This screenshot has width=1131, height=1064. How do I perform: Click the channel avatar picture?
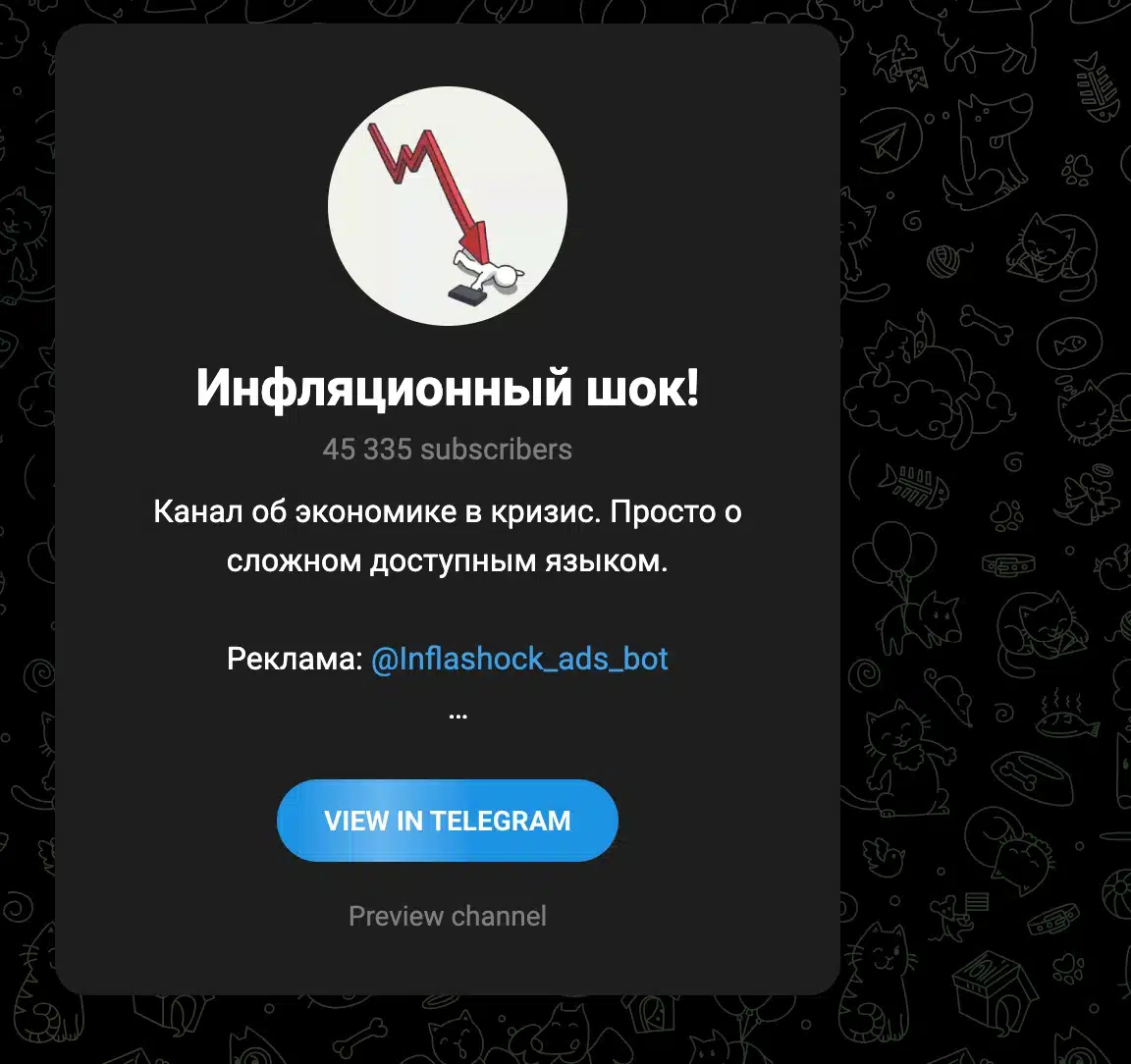click(x=448, y=206)
